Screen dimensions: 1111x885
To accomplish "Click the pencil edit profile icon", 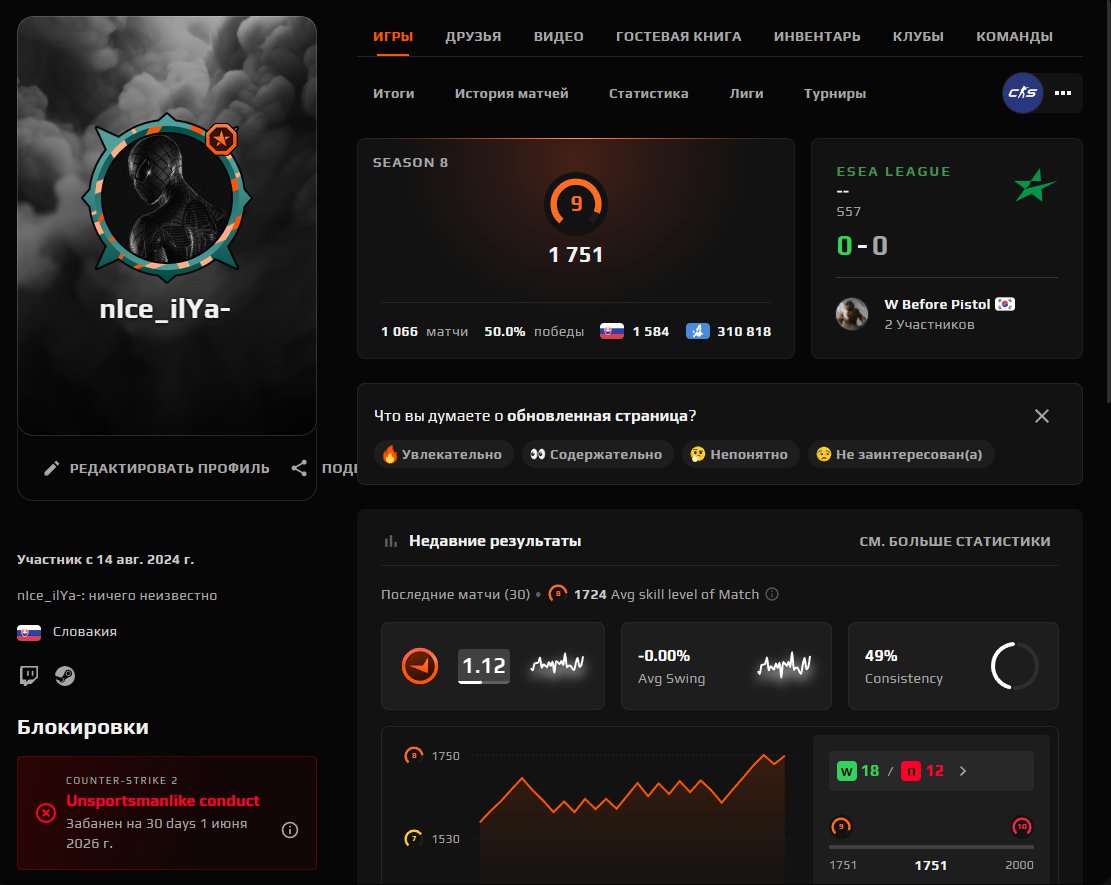I will (52, 468).
